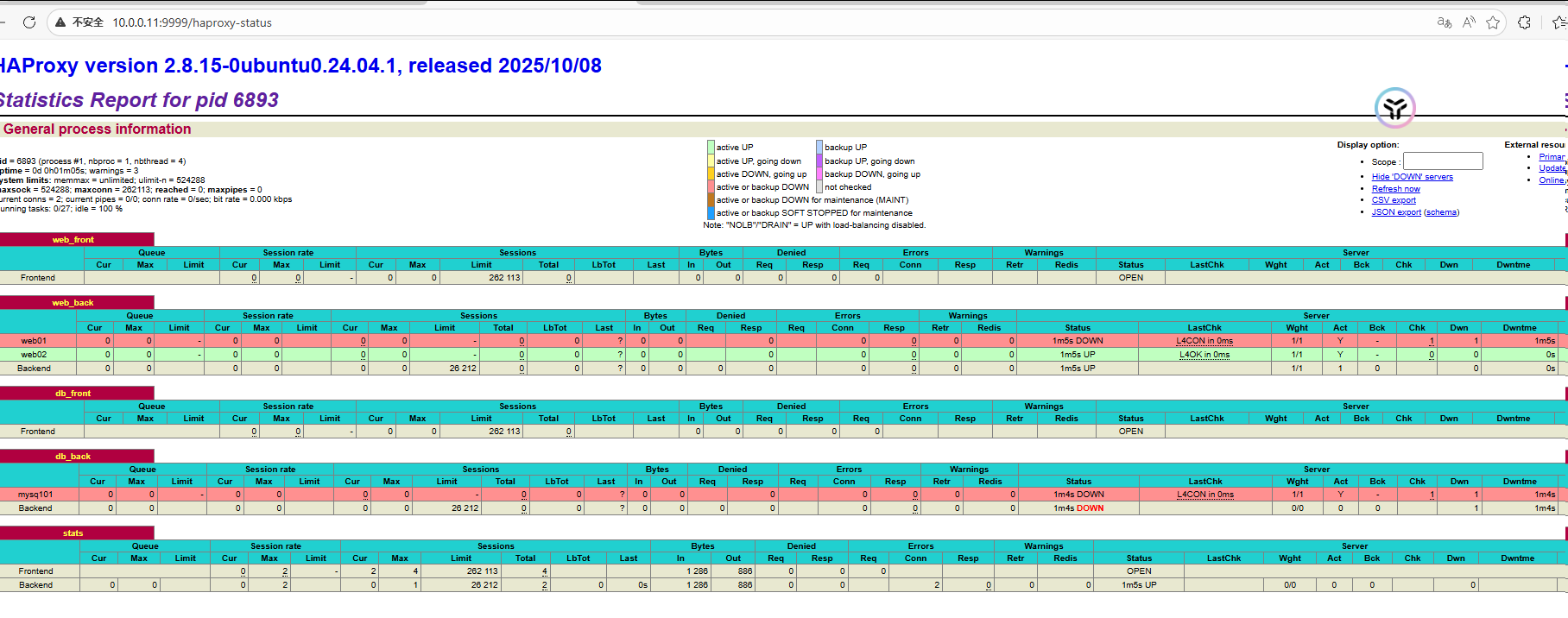
Task: Select the '262 113' session limit of web_front Frontend
Action: point(504,278)
